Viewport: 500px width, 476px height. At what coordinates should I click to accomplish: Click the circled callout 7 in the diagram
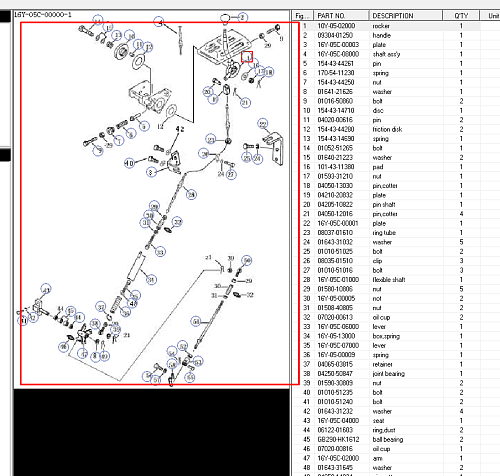pos(119,140)
